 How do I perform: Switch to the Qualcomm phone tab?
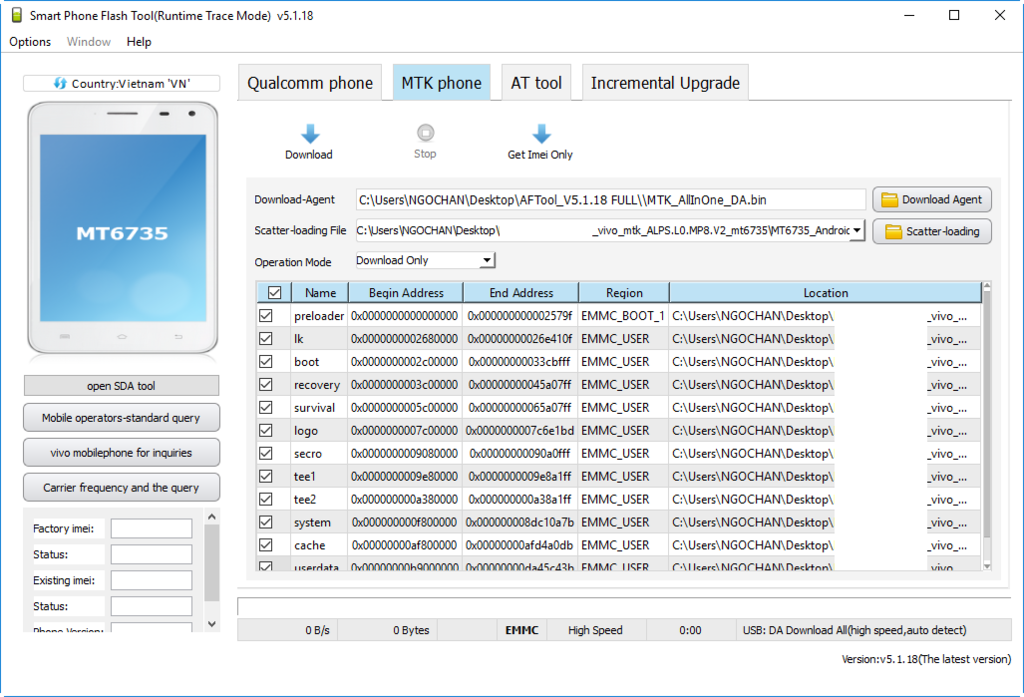pyautogui.click(x=310, y=83)
